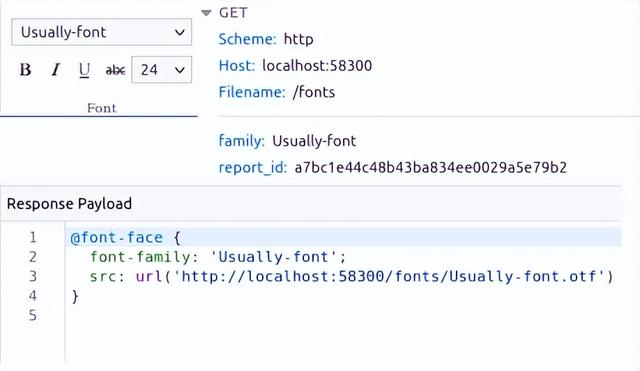Click line number 2 in gutter
The height and width of the screenshot is (371, 640).
[33, 257]
